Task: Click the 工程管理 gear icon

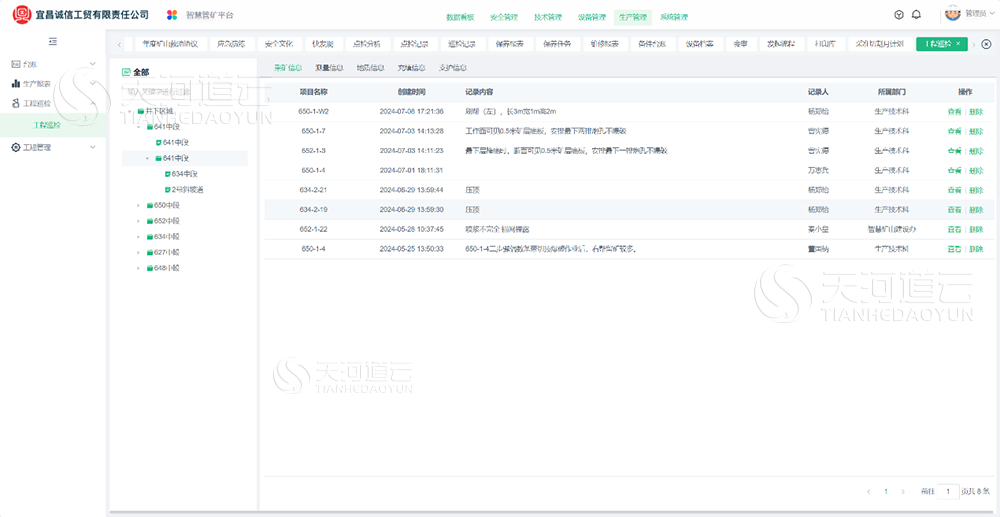Action: tap(16, 147)
